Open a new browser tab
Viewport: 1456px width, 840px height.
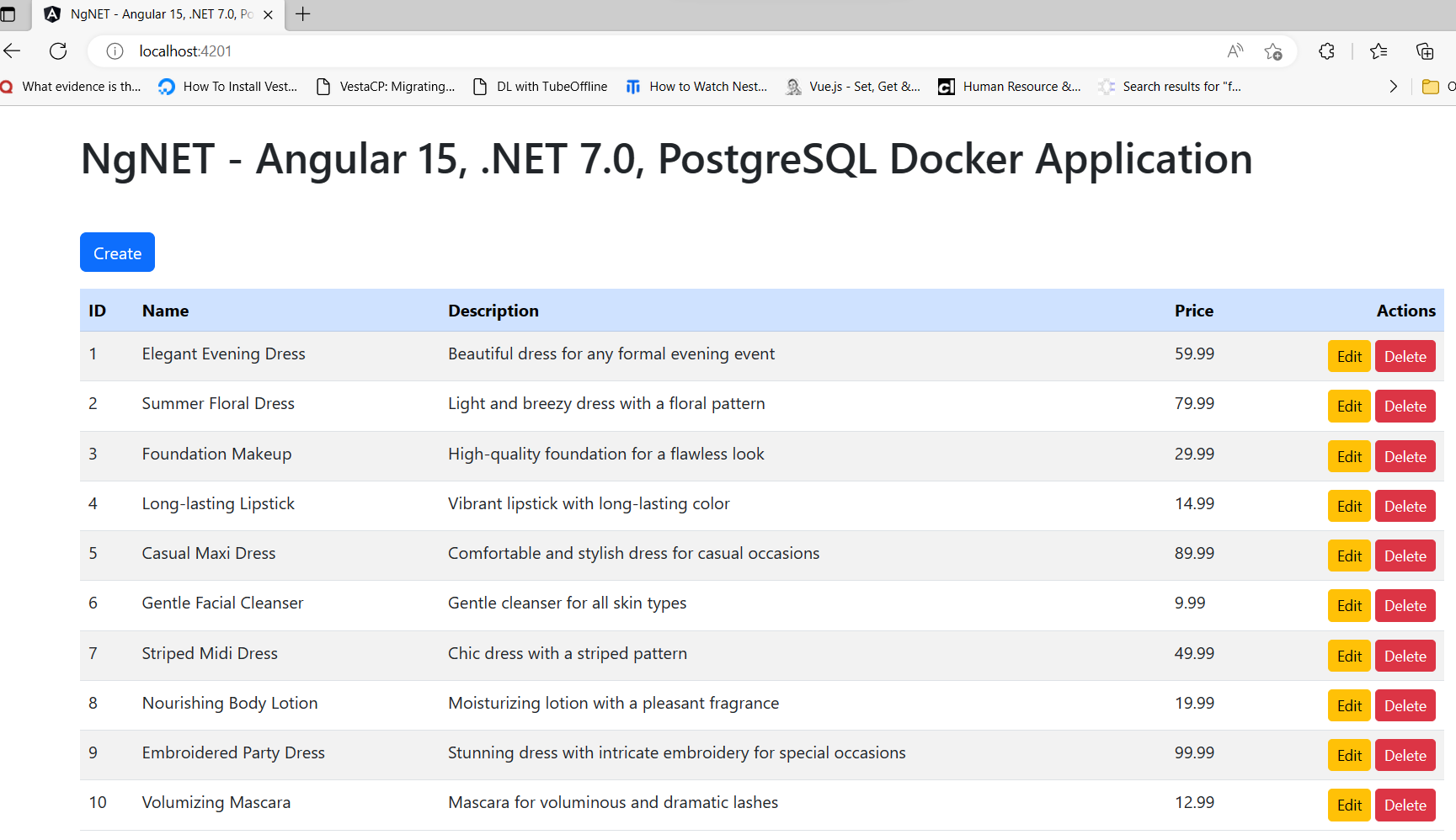click(x=303, y=14)
